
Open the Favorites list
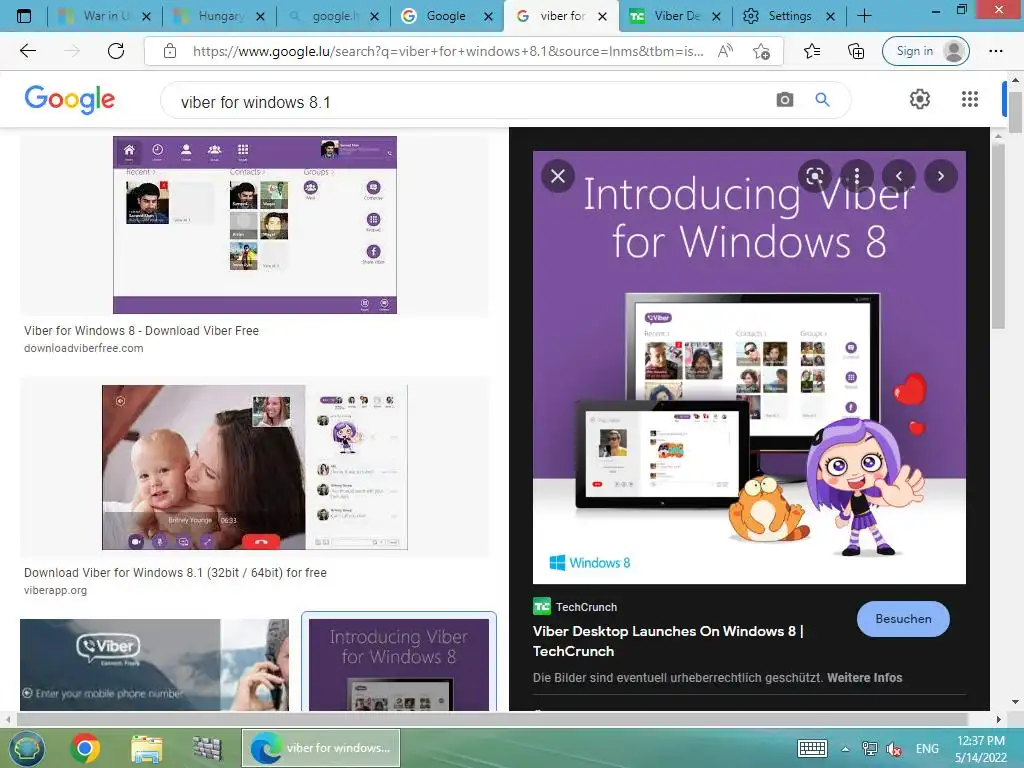(812, 51)
